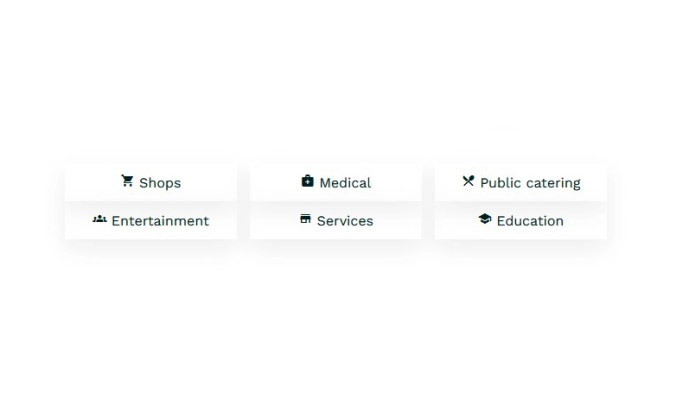Viewport: 689px width, 400px height.
Task: Click the crossed fork and knife icon
Action: click(468, 181)
